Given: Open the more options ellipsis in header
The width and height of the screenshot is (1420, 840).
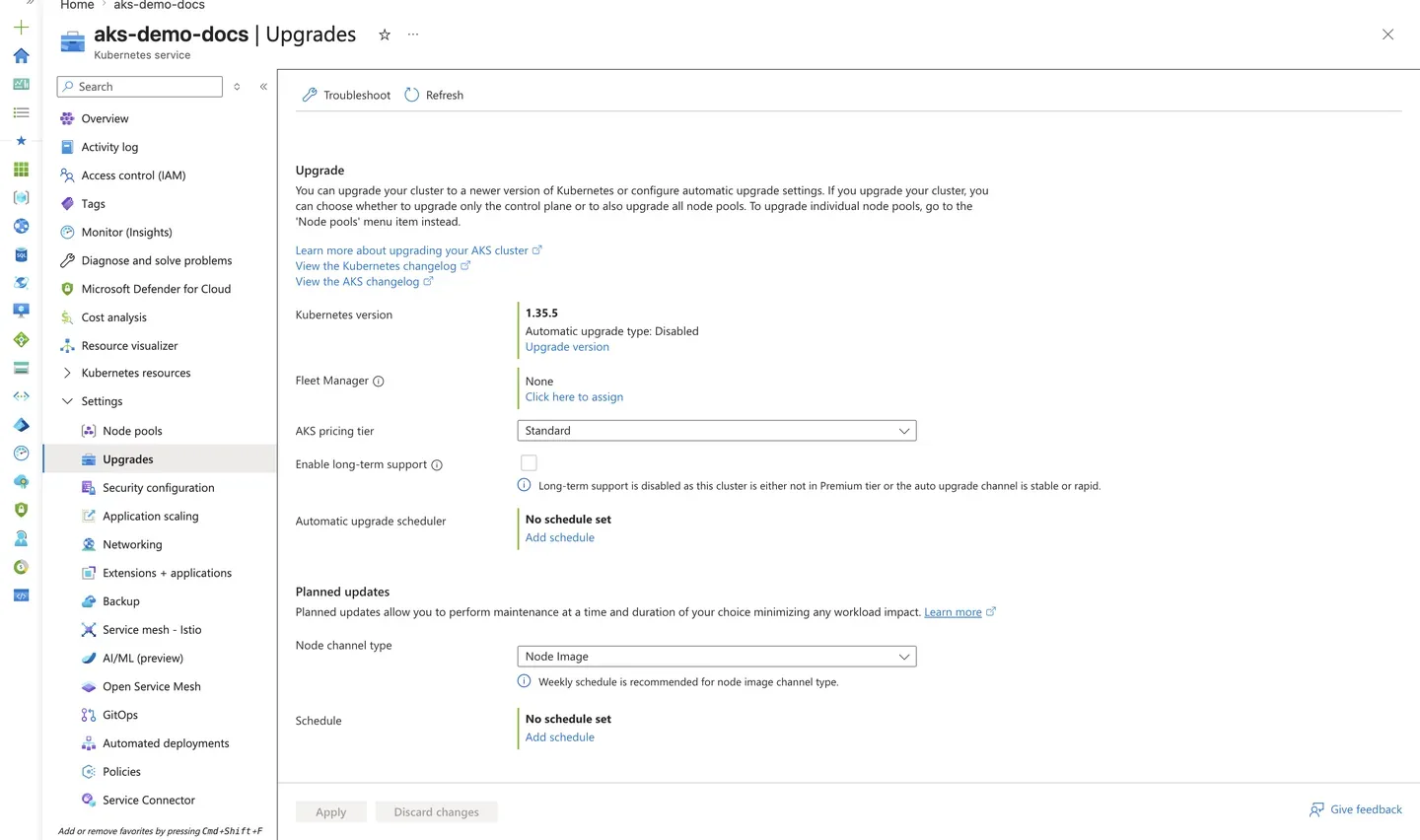Looking at the screenshot, I should [413, 35].
